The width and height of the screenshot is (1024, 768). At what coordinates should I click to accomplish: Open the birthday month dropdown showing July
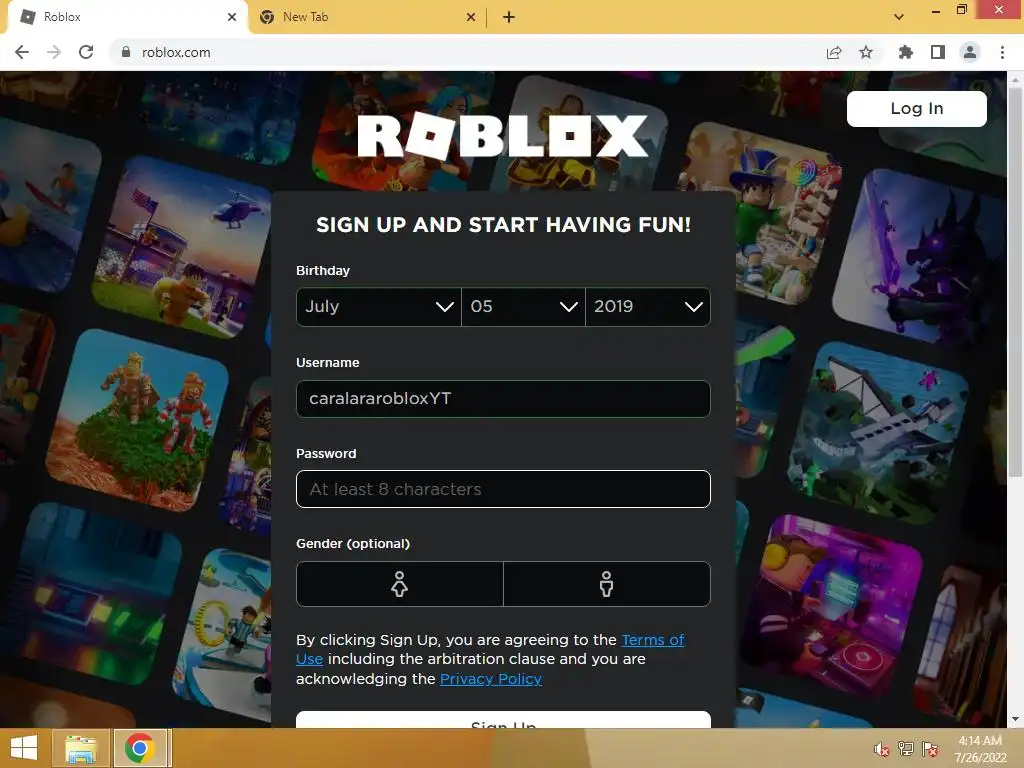(379, 306)
